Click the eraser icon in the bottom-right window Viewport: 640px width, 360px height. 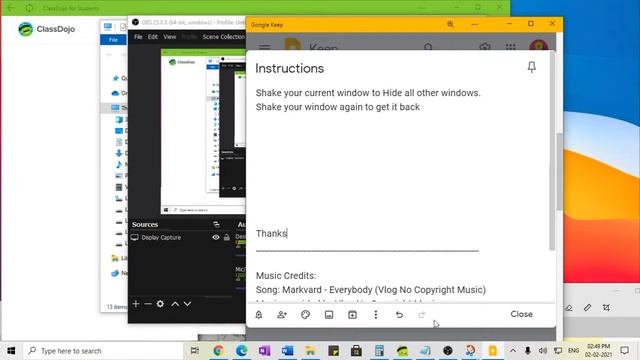tap(569, 308)
